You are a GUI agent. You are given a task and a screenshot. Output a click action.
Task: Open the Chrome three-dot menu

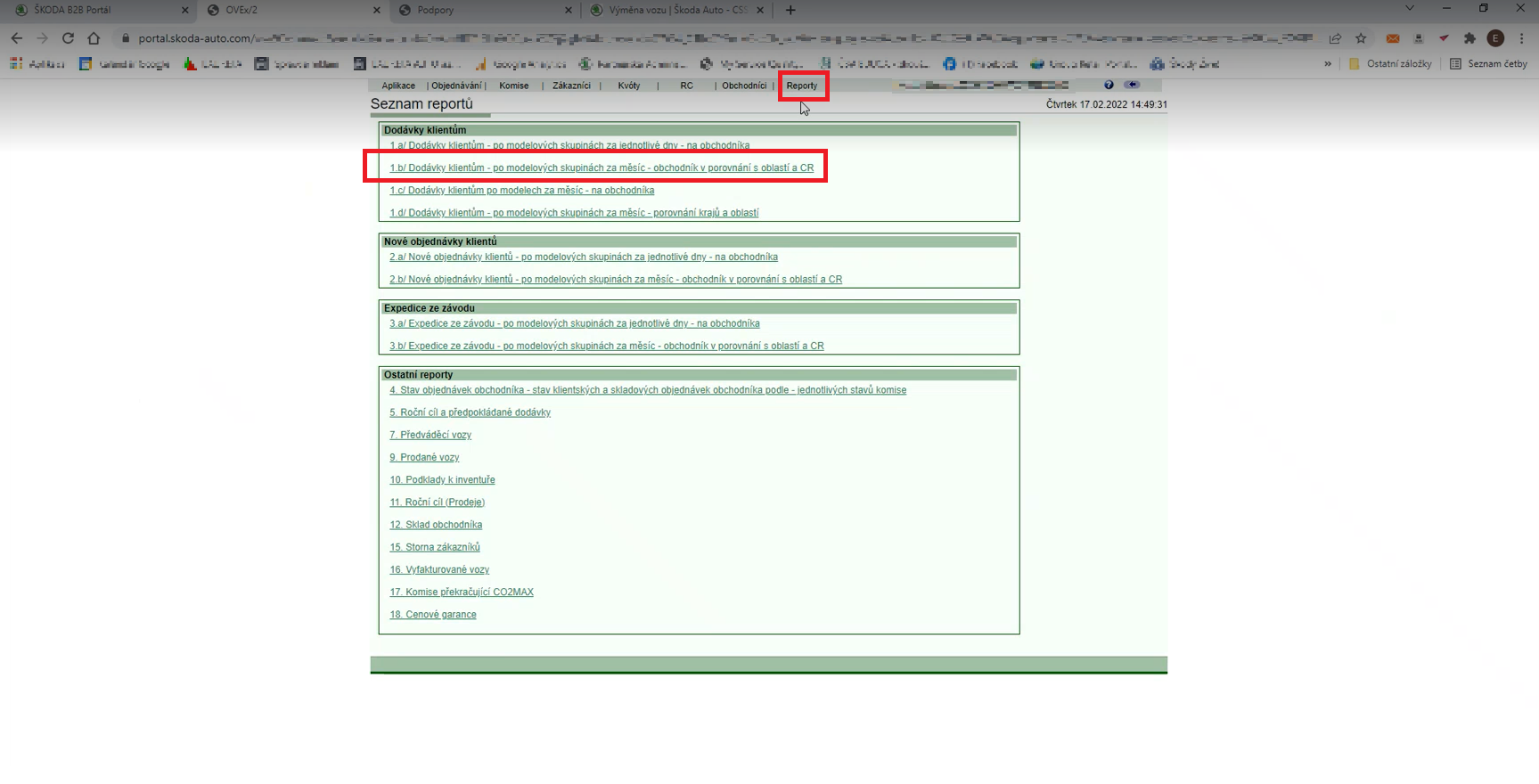[1521, 38]
